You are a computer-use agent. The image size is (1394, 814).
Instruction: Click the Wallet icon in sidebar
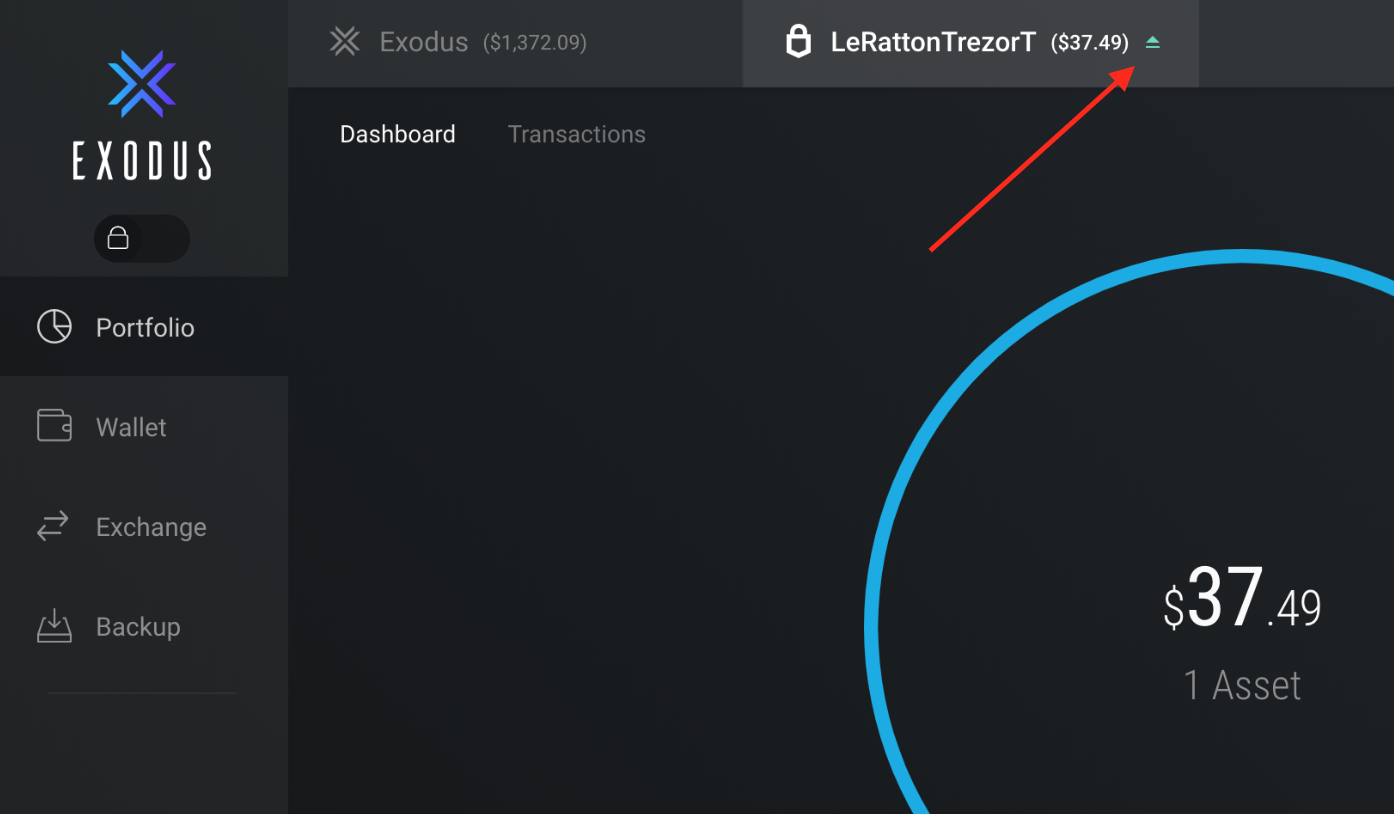coord(54,426)
